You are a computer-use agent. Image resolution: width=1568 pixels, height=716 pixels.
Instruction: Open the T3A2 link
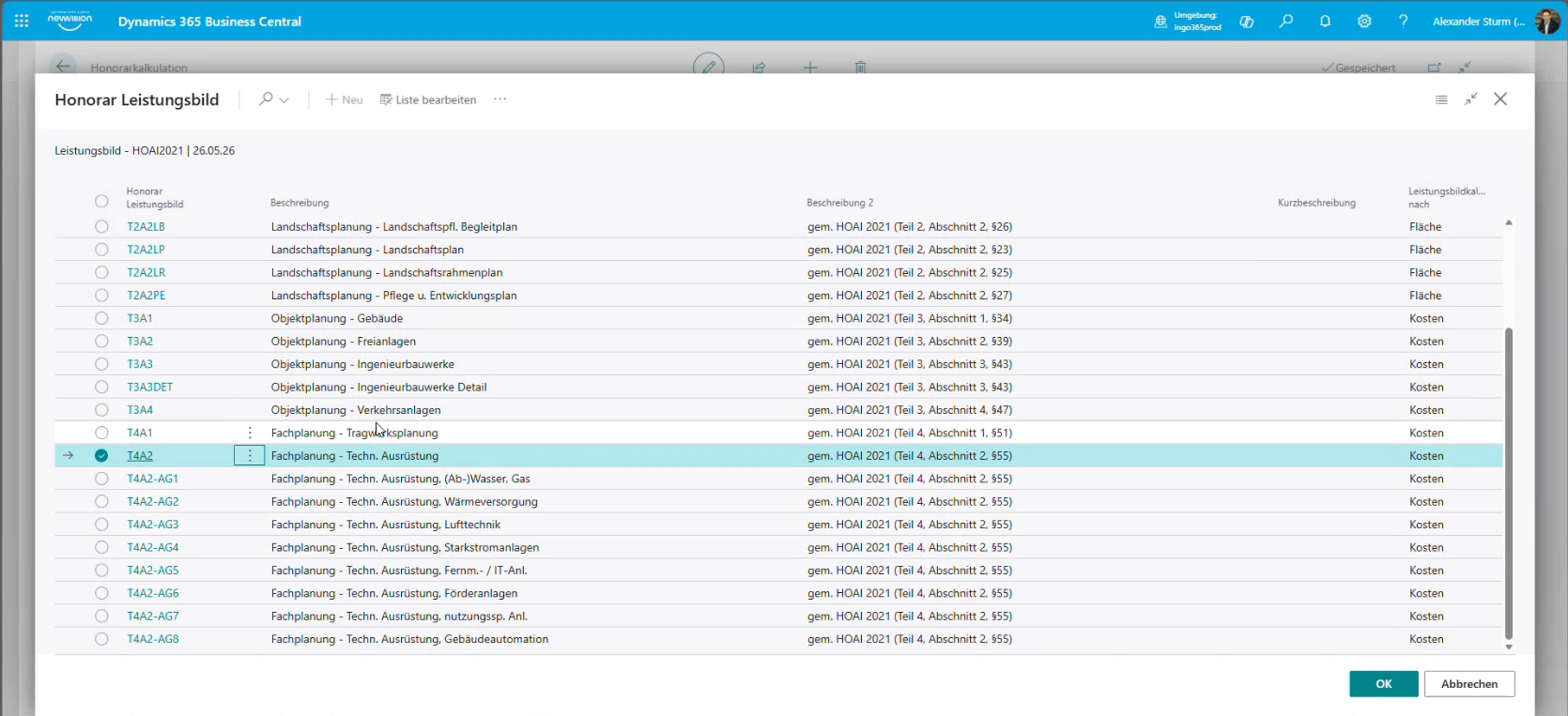click(x=140, y=342)
